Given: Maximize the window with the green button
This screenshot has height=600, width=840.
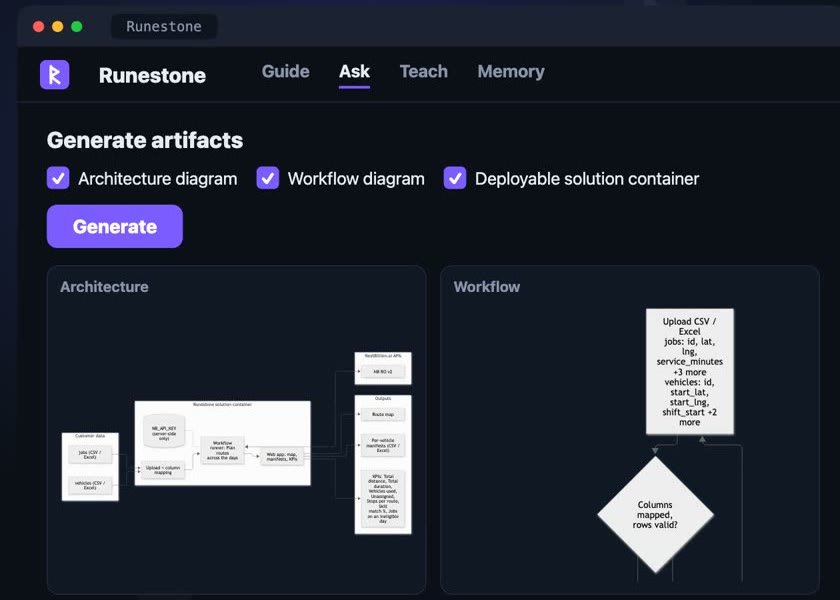Looking at the screenshot, I should click(77, 26).
